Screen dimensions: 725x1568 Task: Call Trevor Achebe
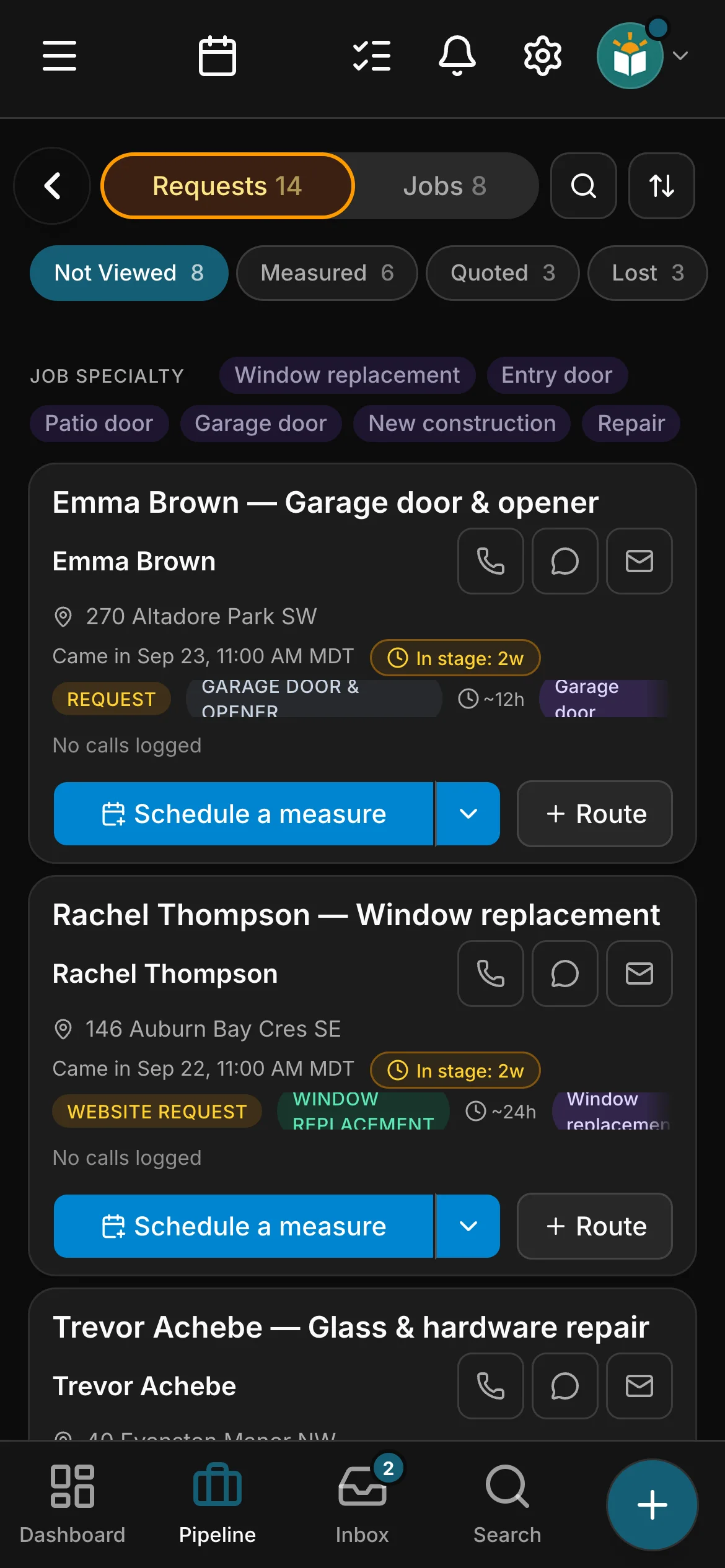point(491,1386)
